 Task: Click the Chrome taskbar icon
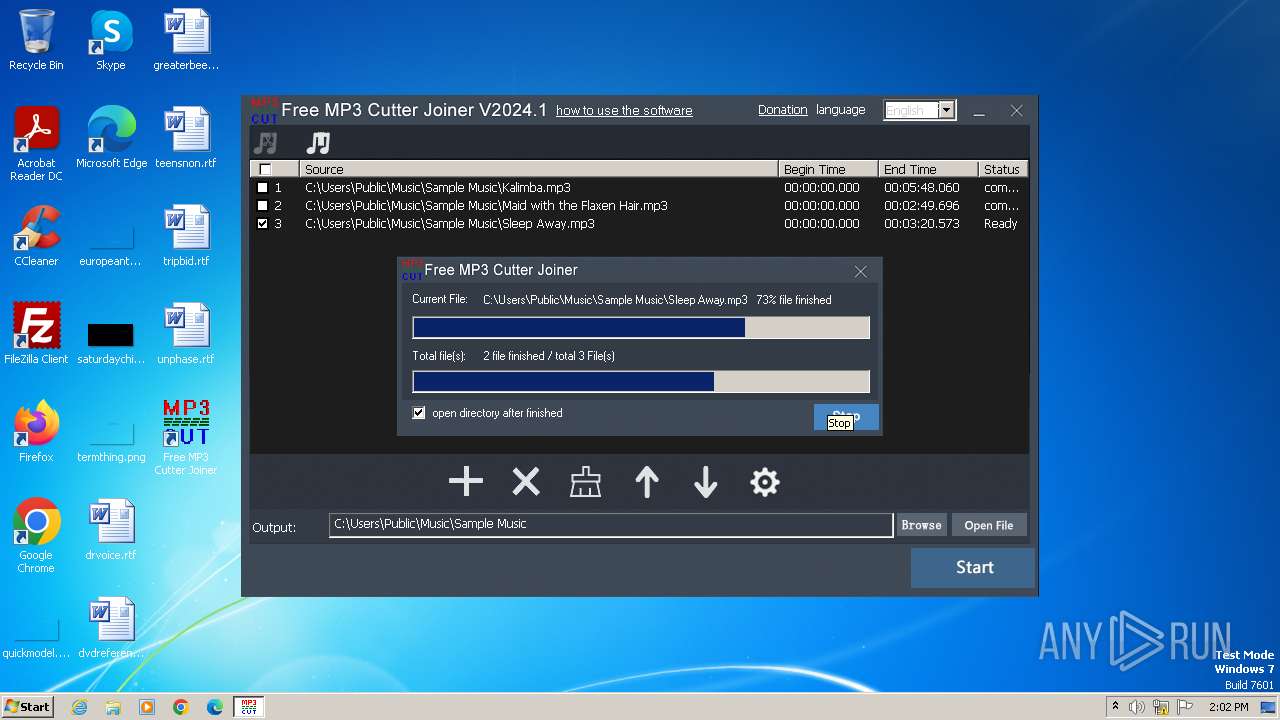[181, 707]
